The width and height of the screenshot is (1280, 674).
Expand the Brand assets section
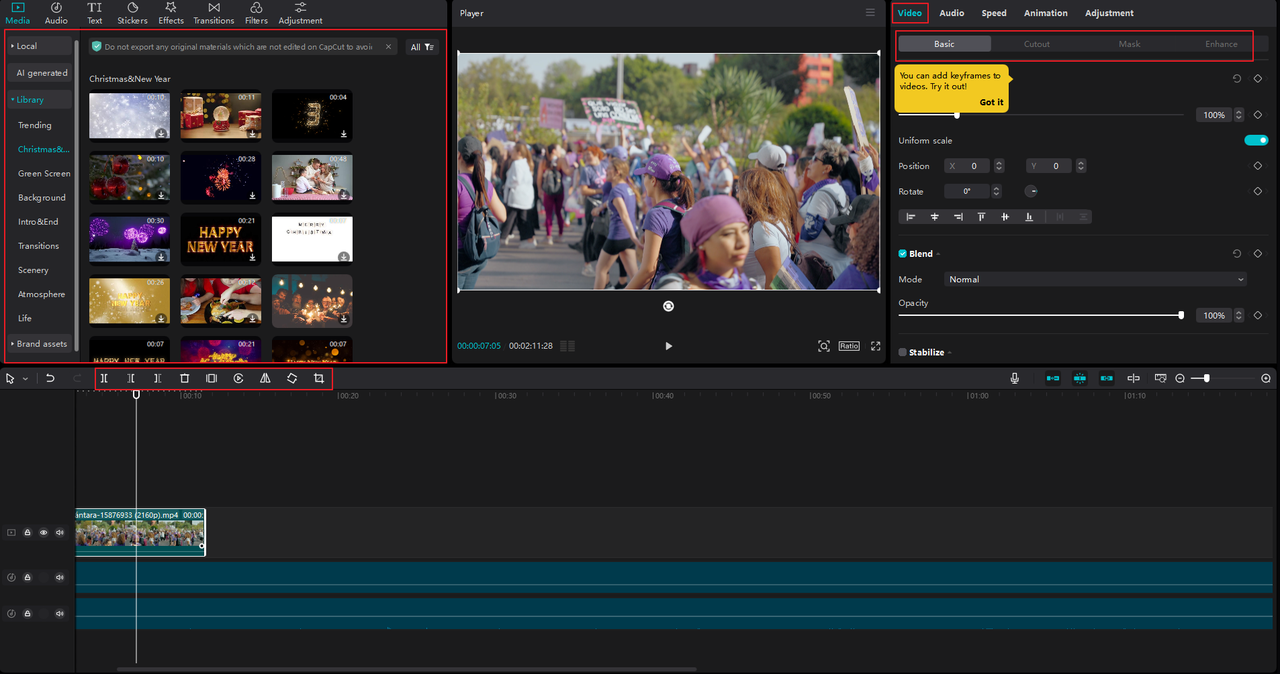(x=13, y=344)
